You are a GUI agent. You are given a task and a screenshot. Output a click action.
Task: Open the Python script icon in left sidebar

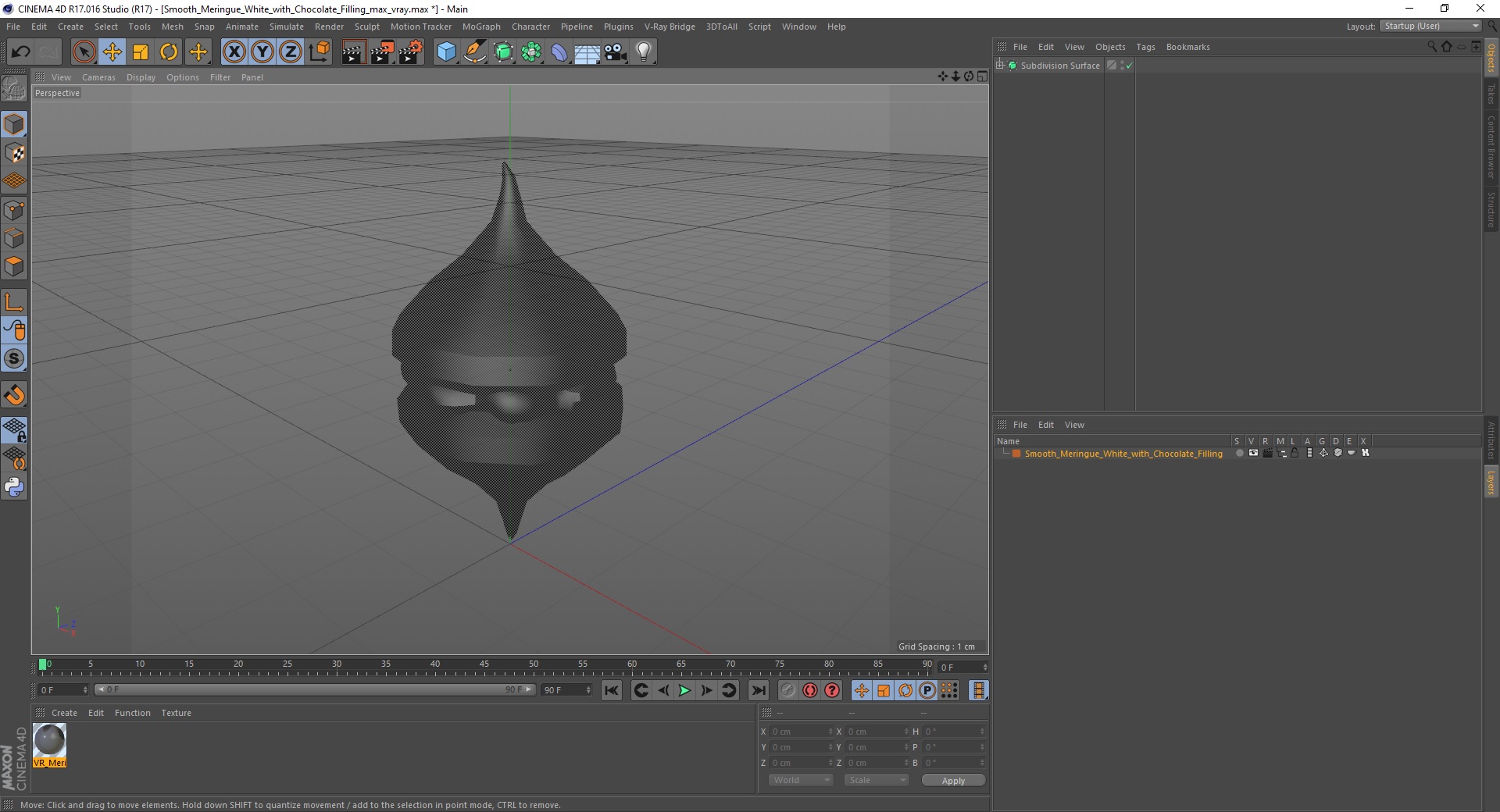click(x=14, y=487)
